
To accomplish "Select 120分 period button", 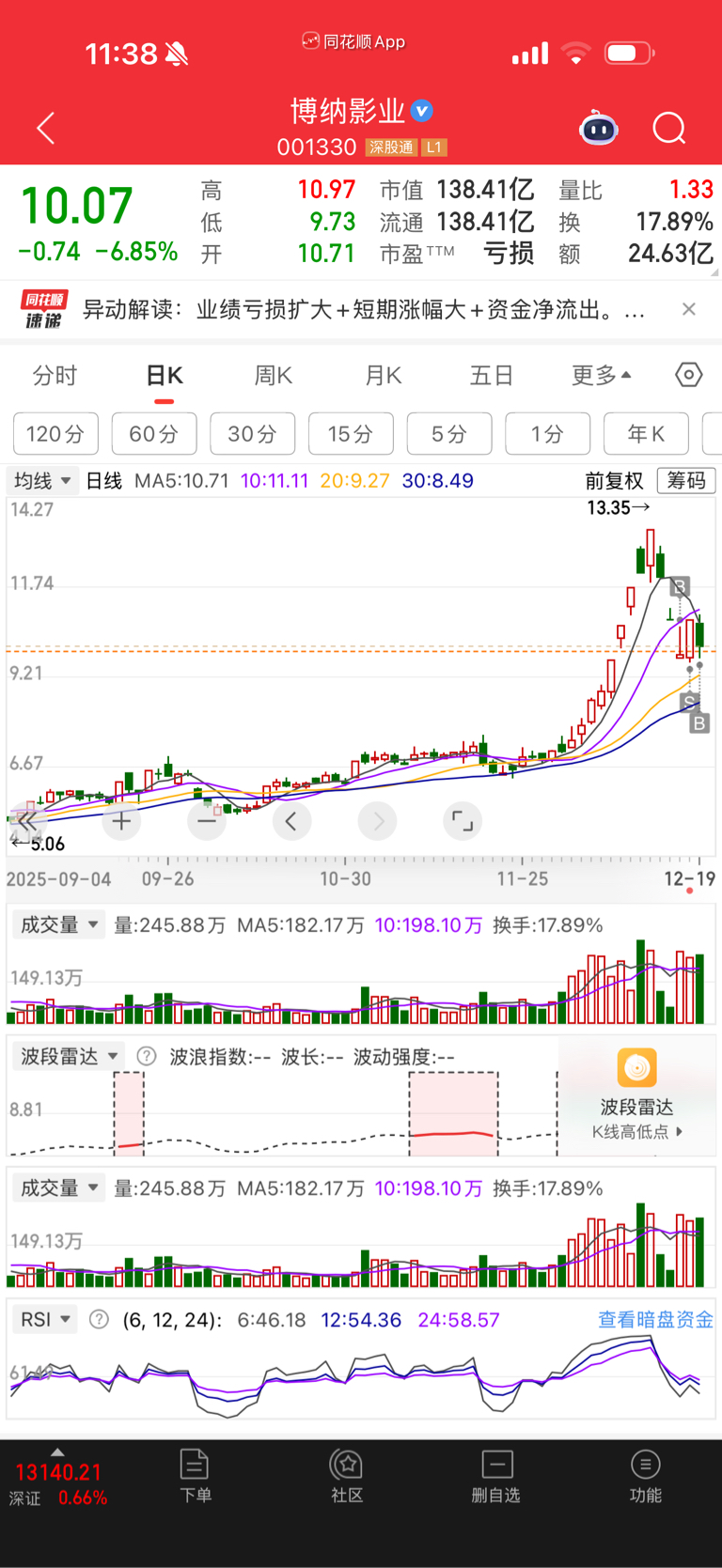I will tap(55, 433).
